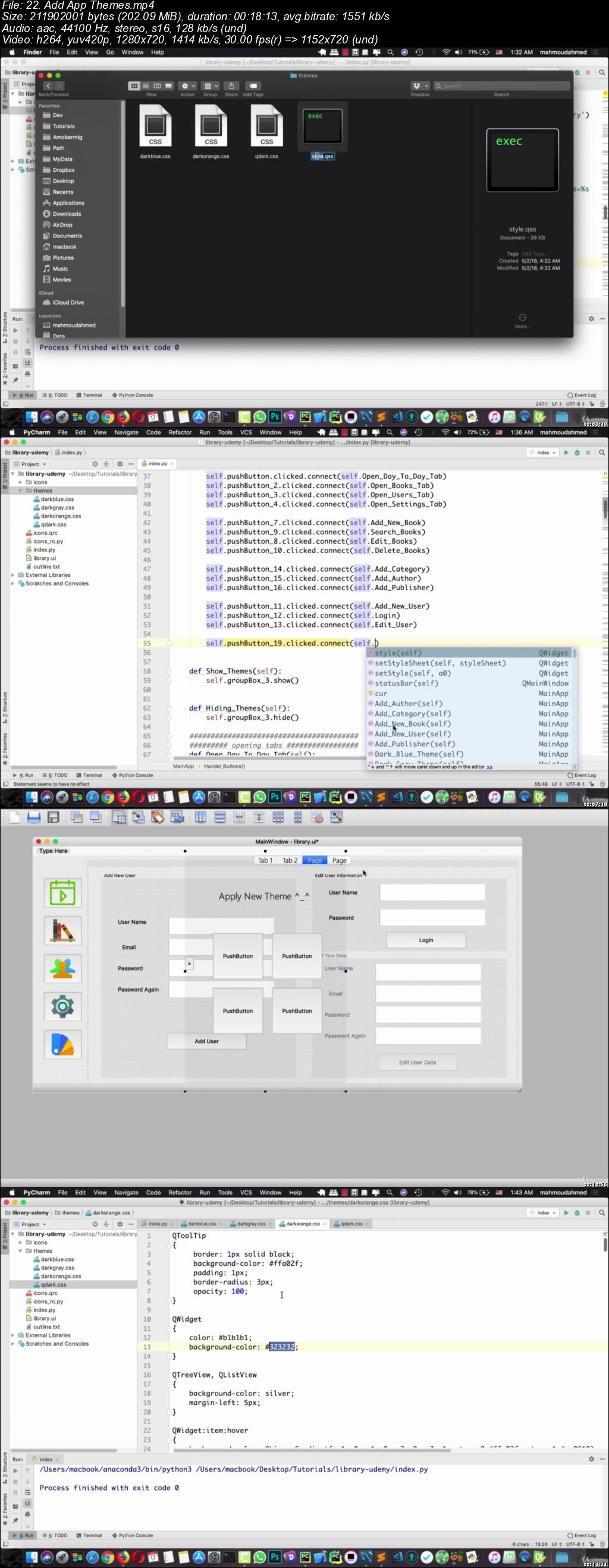Viewport: 609px width, 1568px height.
Task: Open iCloud Drive in Finder sidebar
Action: point(68,302)
